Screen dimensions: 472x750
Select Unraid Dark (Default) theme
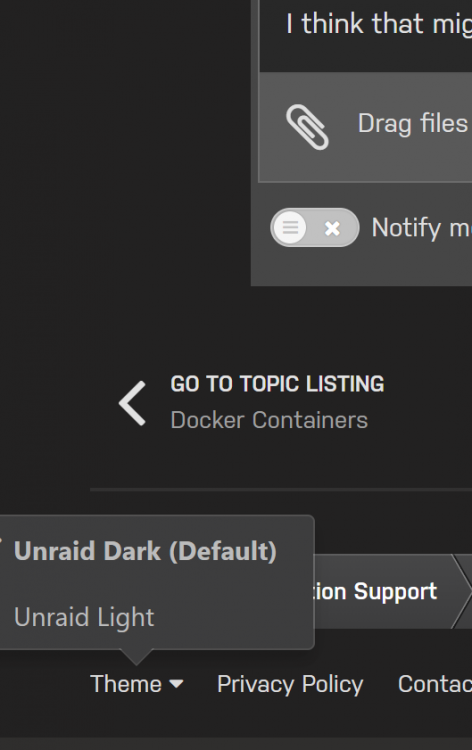(145, 551)
